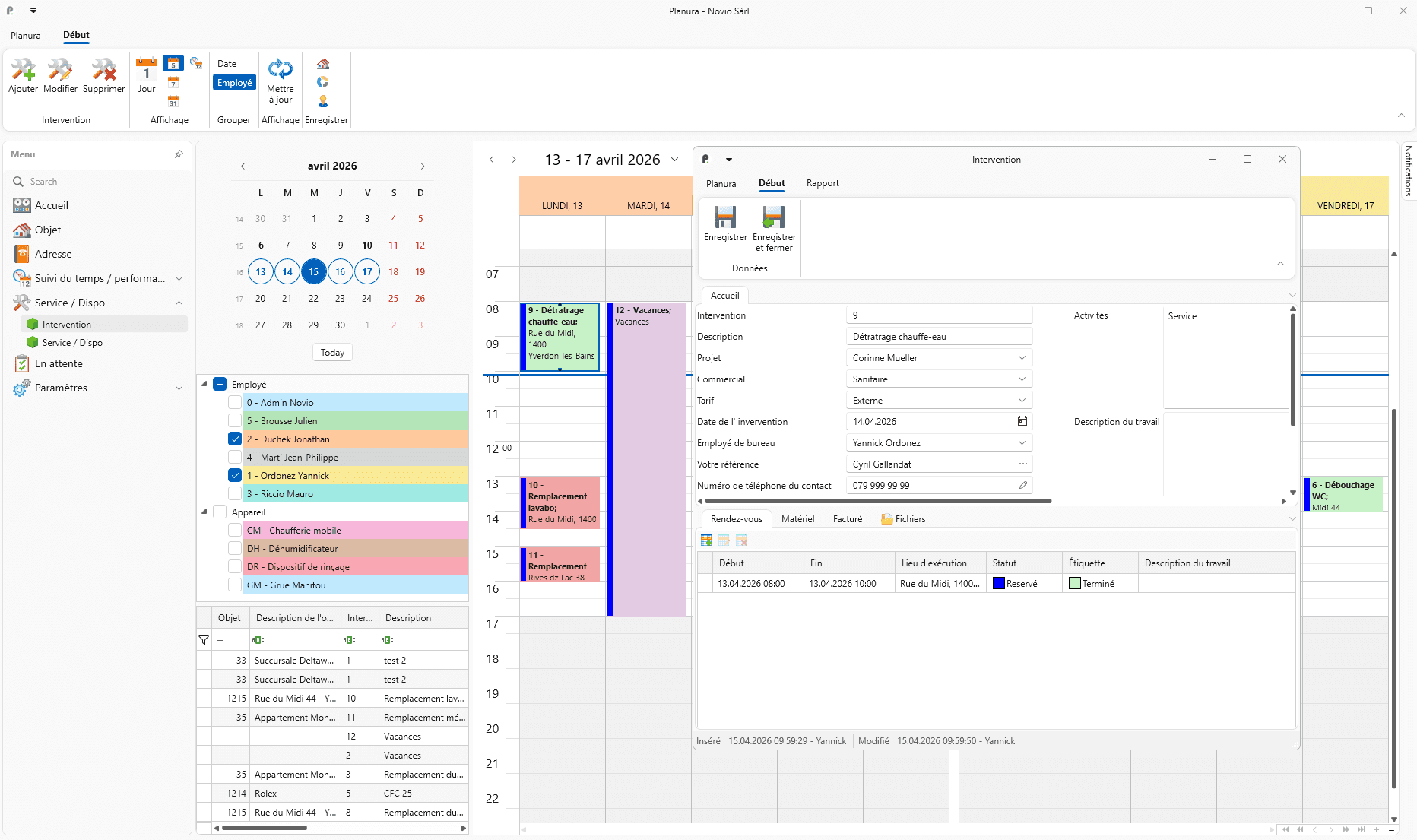Uncheck employee 2 - Duchek Jonathan
The width and height of the screenshot is (1417, 840).
[x=235, y=439]
